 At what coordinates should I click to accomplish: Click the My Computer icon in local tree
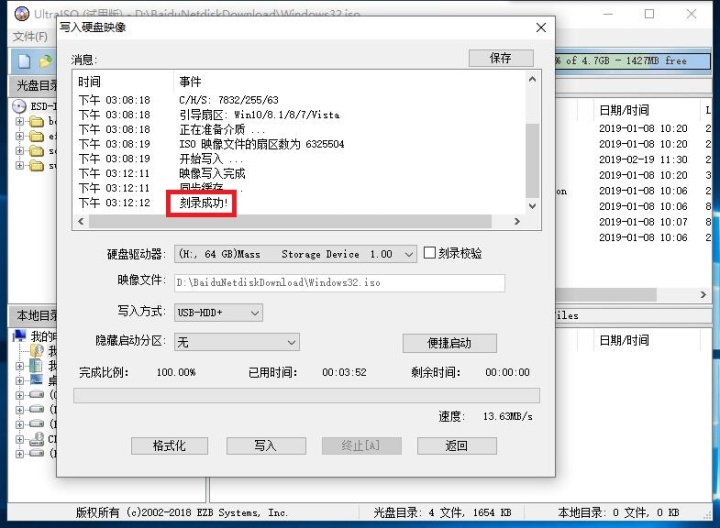click(x=20, y=336)
